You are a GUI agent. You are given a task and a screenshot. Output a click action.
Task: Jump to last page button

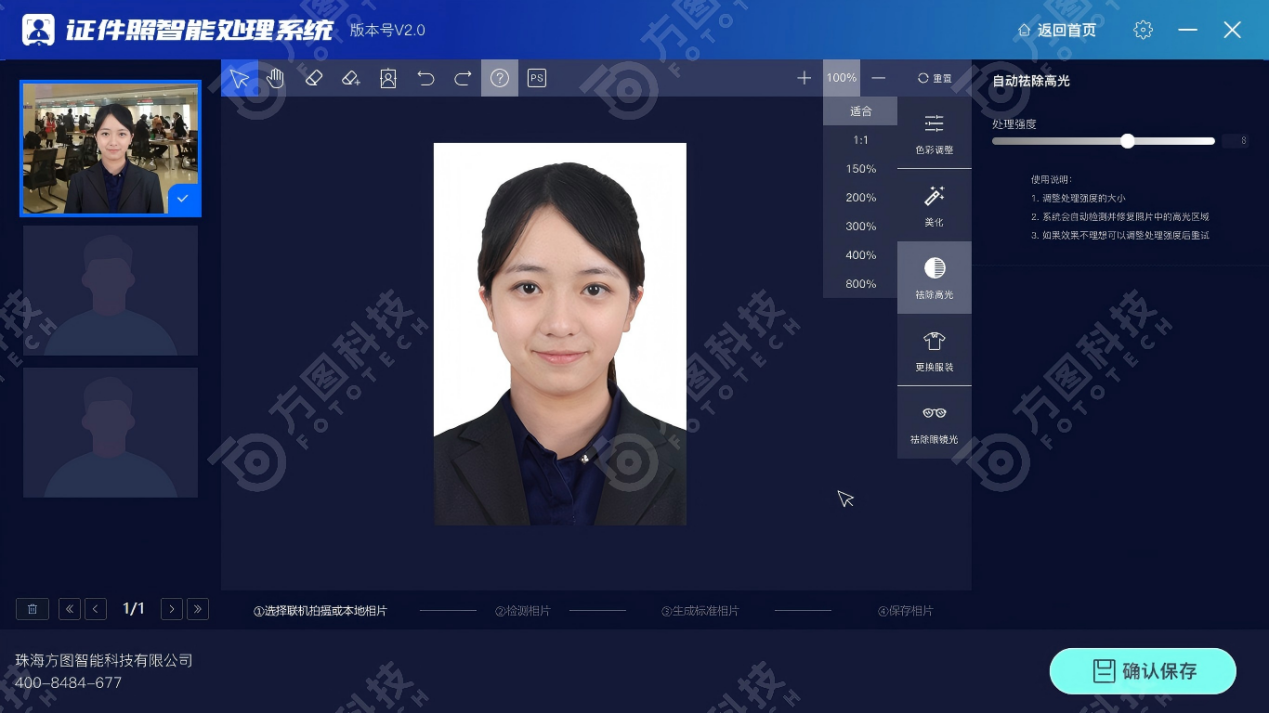[x=198, y=609]
